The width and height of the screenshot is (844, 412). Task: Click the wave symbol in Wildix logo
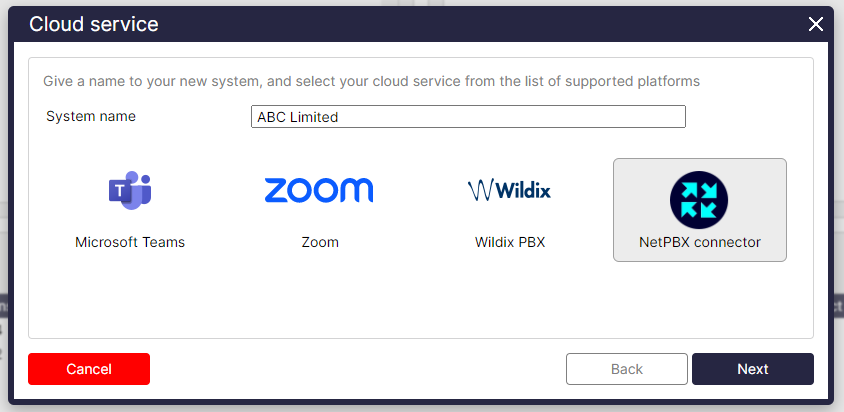(x=480, y=190)
